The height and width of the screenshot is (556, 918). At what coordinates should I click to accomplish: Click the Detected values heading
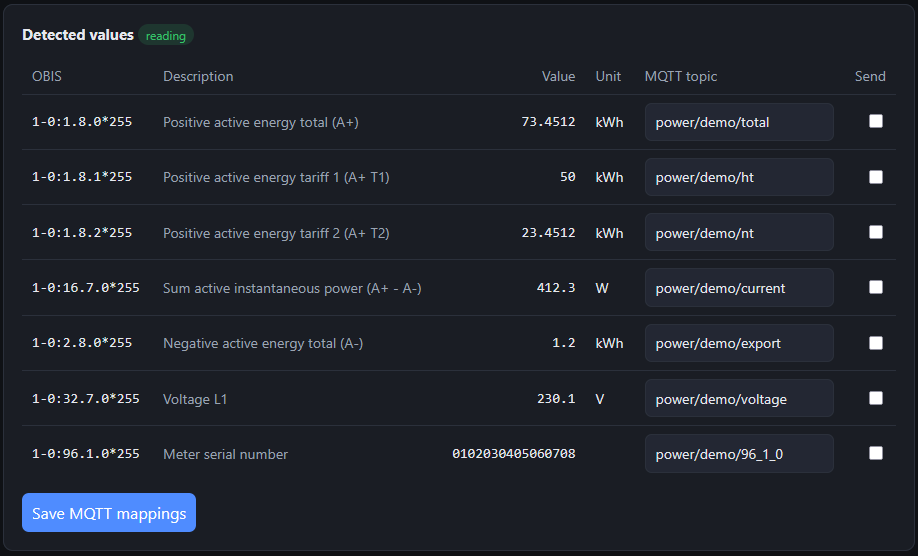78,35
